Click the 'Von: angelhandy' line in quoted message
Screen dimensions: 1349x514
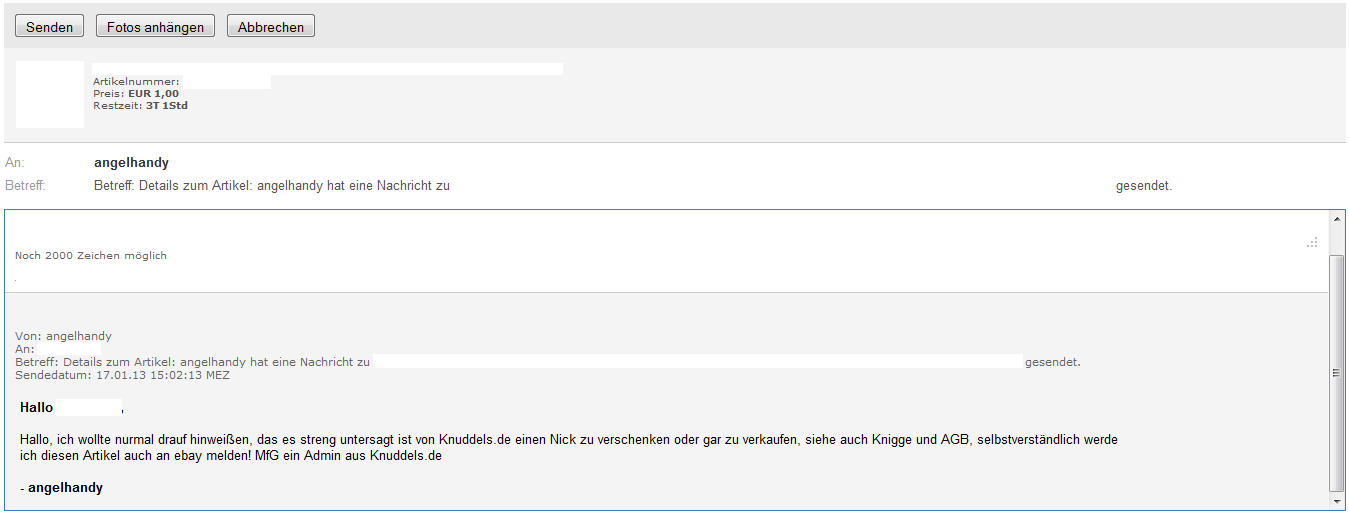pos(64,337)
